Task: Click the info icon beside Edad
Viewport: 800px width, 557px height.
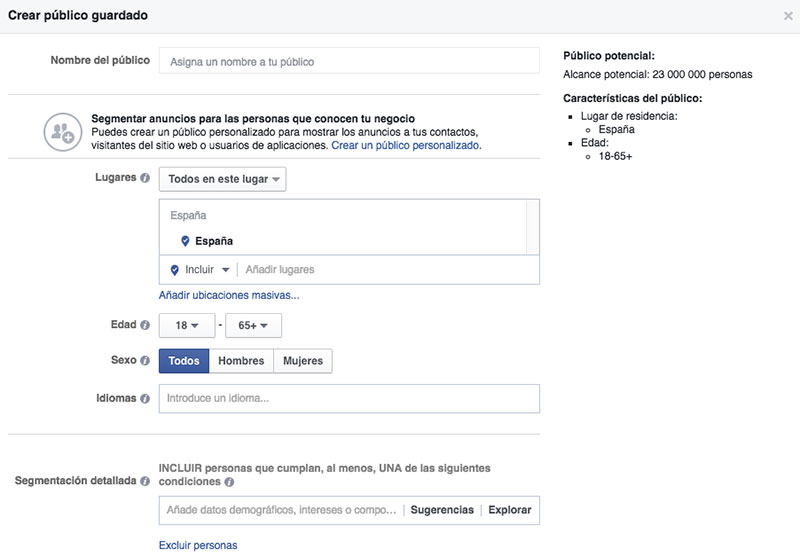Action: coord(145,325)
